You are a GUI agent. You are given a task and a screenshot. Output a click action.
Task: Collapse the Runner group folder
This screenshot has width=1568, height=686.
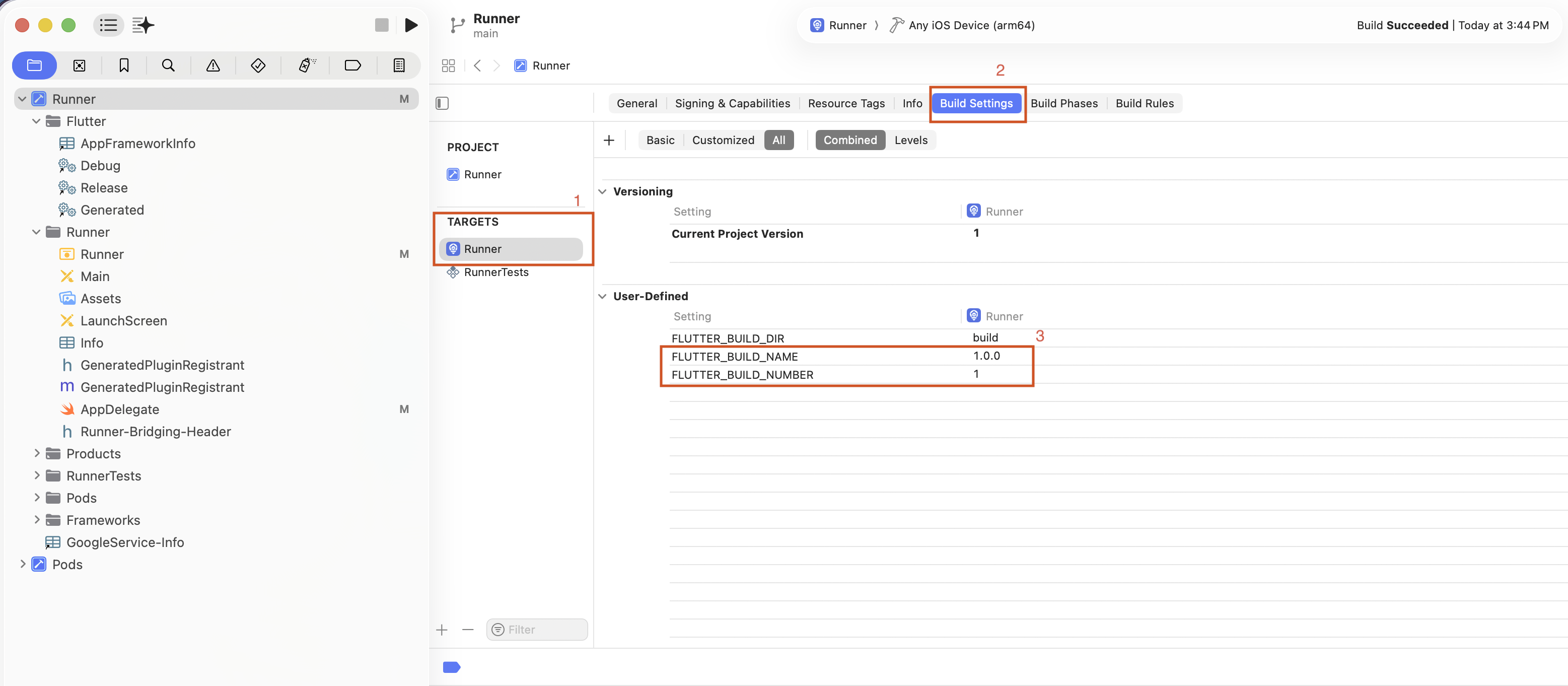pos(37,232)
